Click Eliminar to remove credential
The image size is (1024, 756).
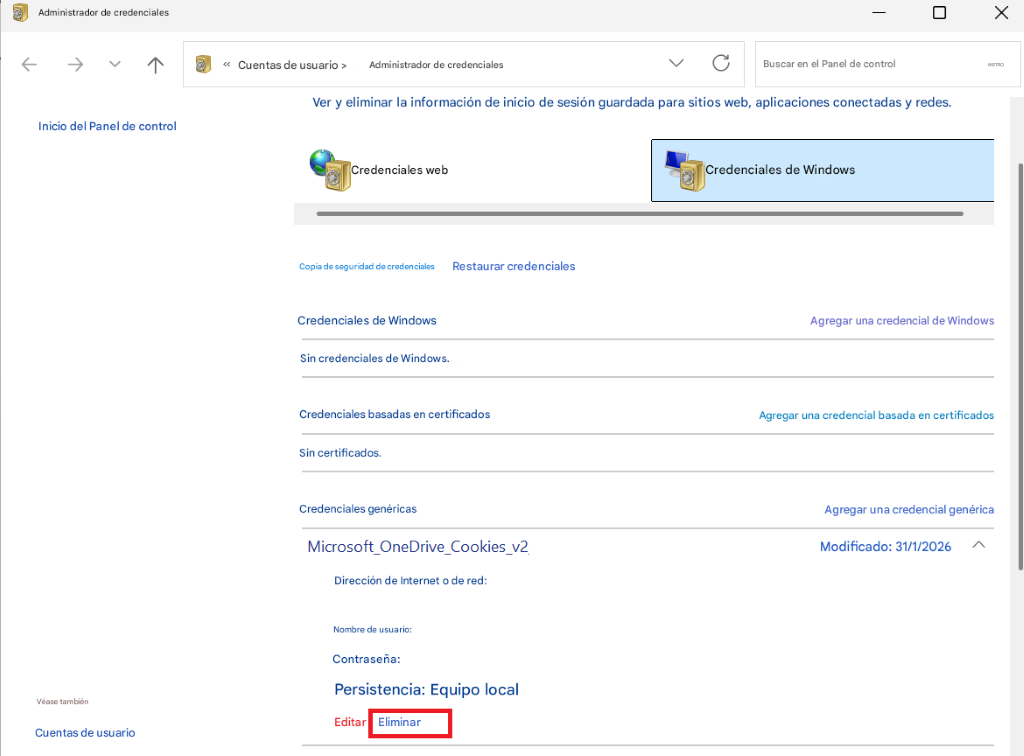[x=399, y=722]
